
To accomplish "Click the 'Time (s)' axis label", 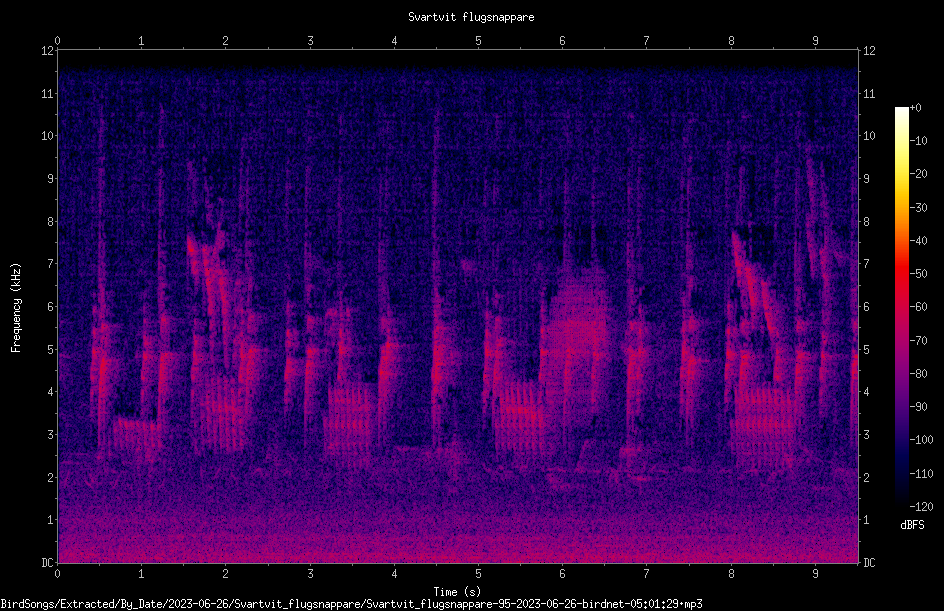I will point(457,592).
